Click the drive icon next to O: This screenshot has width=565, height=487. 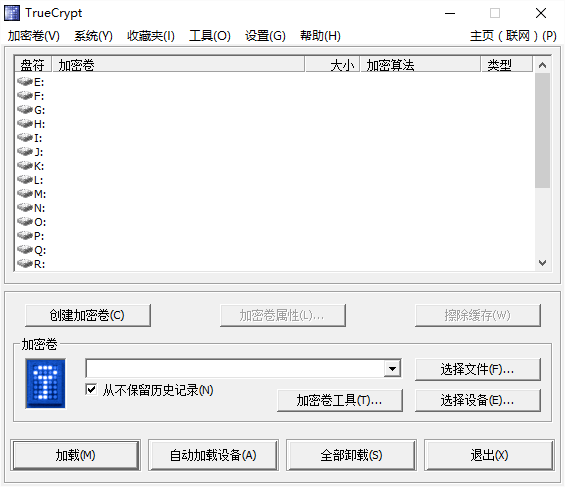[x=25, y=222]
